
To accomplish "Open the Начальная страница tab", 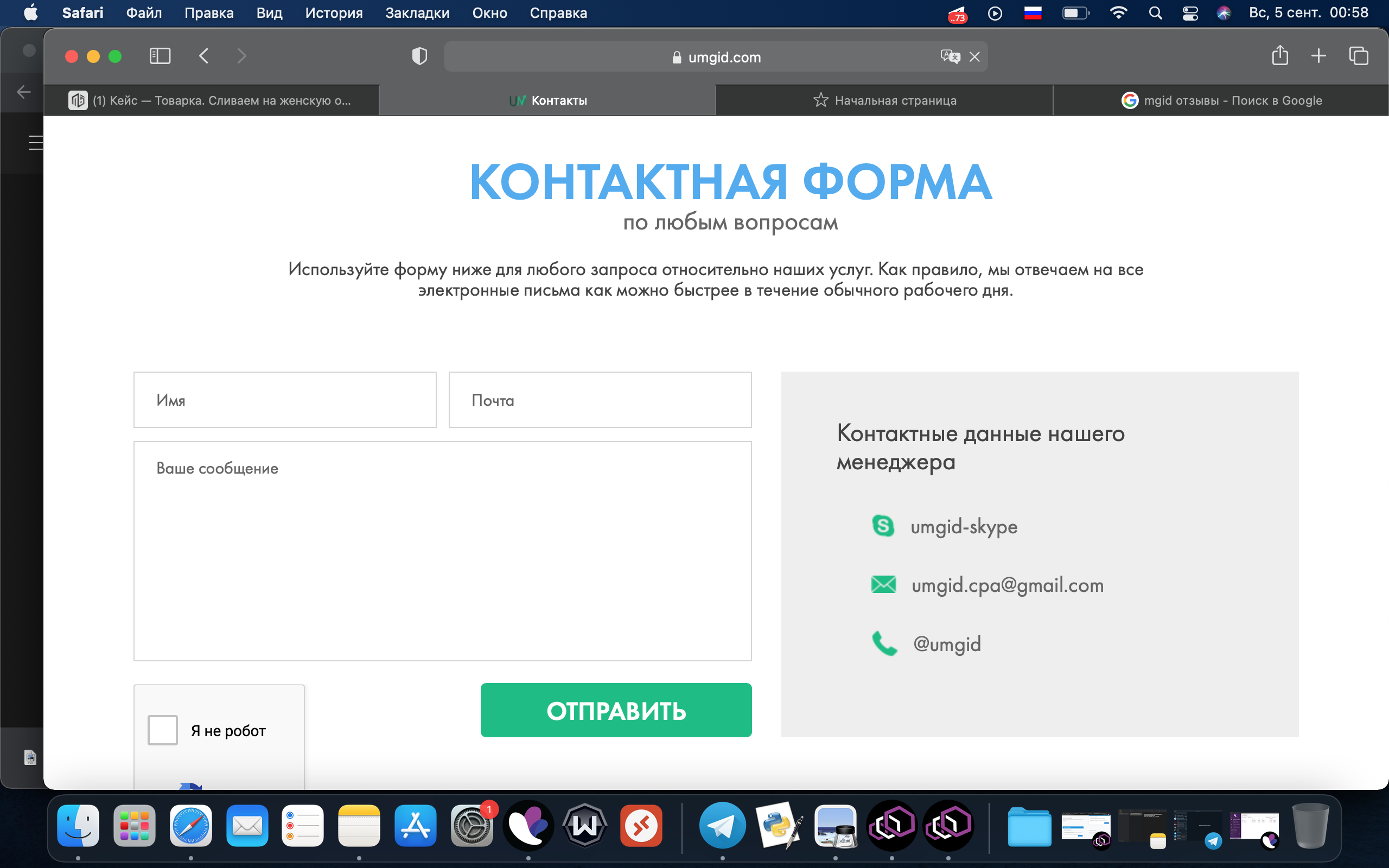I will pyautogui.click(x=884, y=100).
